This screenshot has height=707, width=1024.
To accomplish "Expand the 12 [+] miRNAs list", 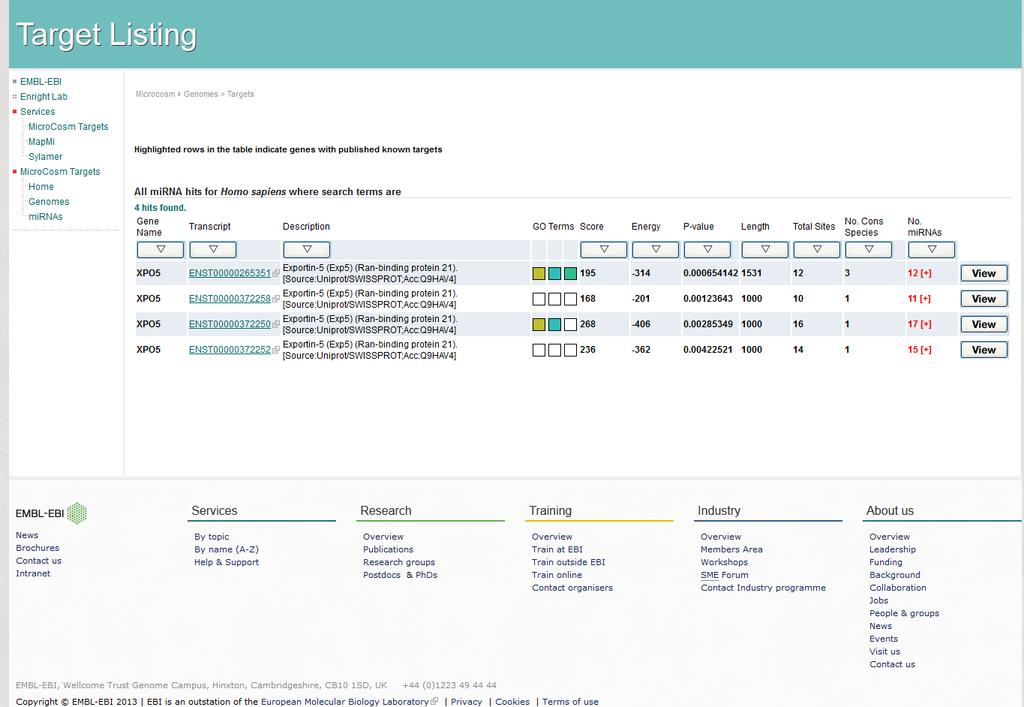I will (920, 274).
